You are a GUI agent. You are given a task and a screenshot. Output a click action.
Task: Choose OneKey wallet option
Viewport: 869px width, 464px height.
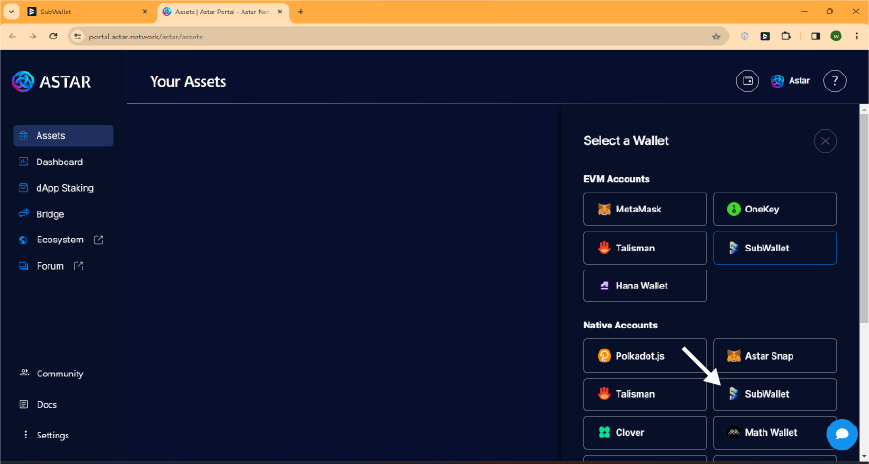774,209
